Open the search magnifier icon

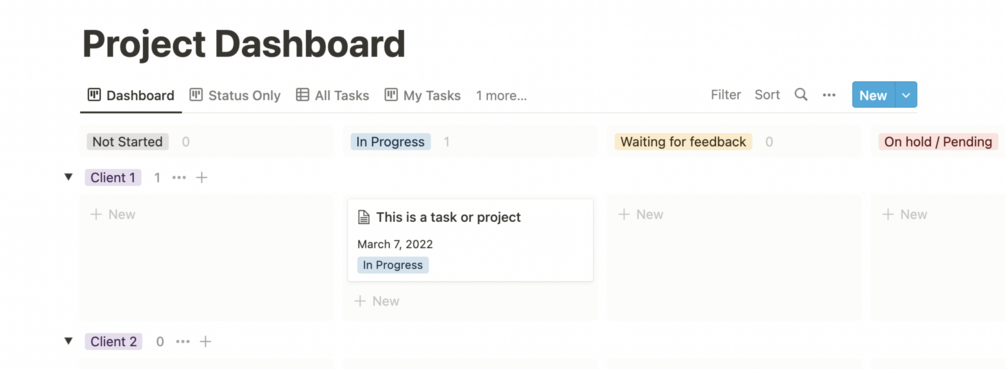click(801, 95)
